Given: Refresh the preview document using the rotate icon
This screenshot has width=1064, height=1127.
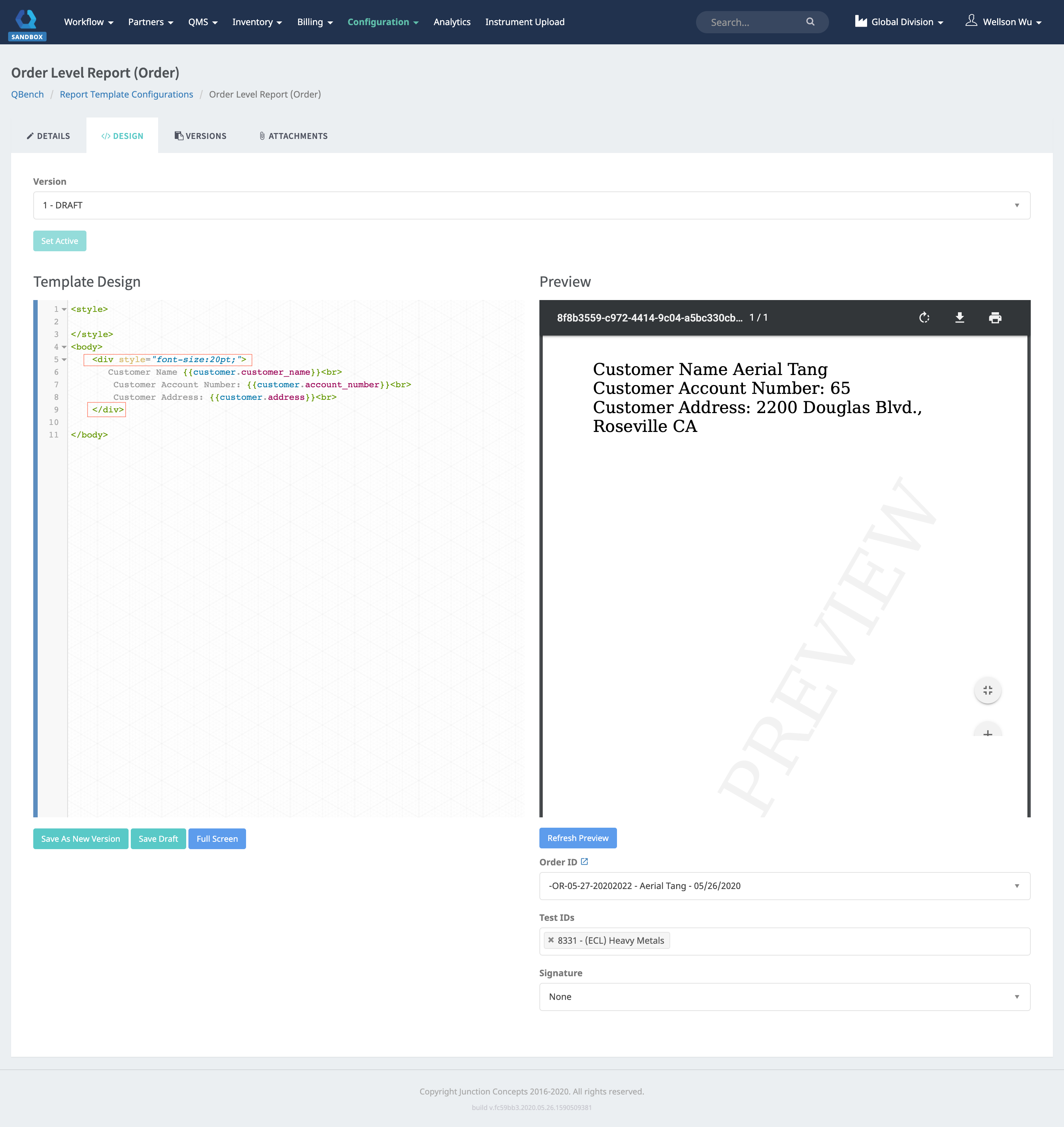Looking at the screenshot, I should (x=924, y=318).
